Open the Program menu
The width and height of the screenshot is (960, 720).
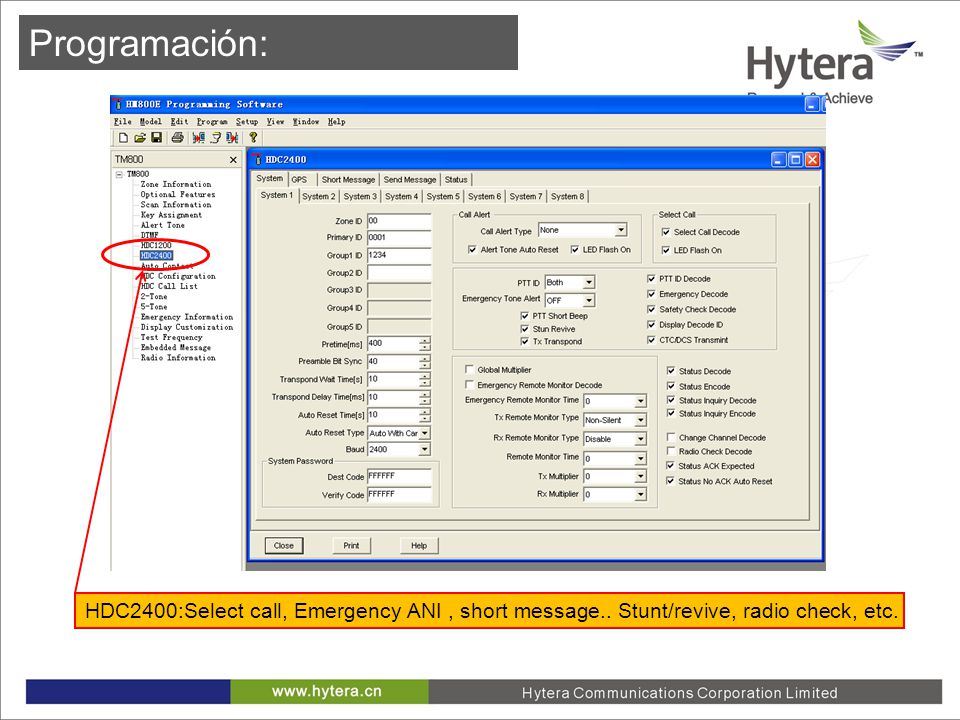click(212, 122)
